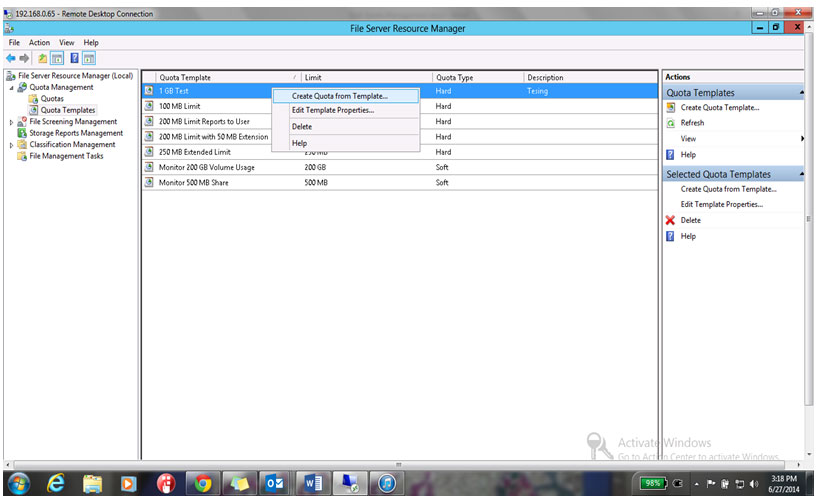Open File Management Tasks node

(66, 156)
